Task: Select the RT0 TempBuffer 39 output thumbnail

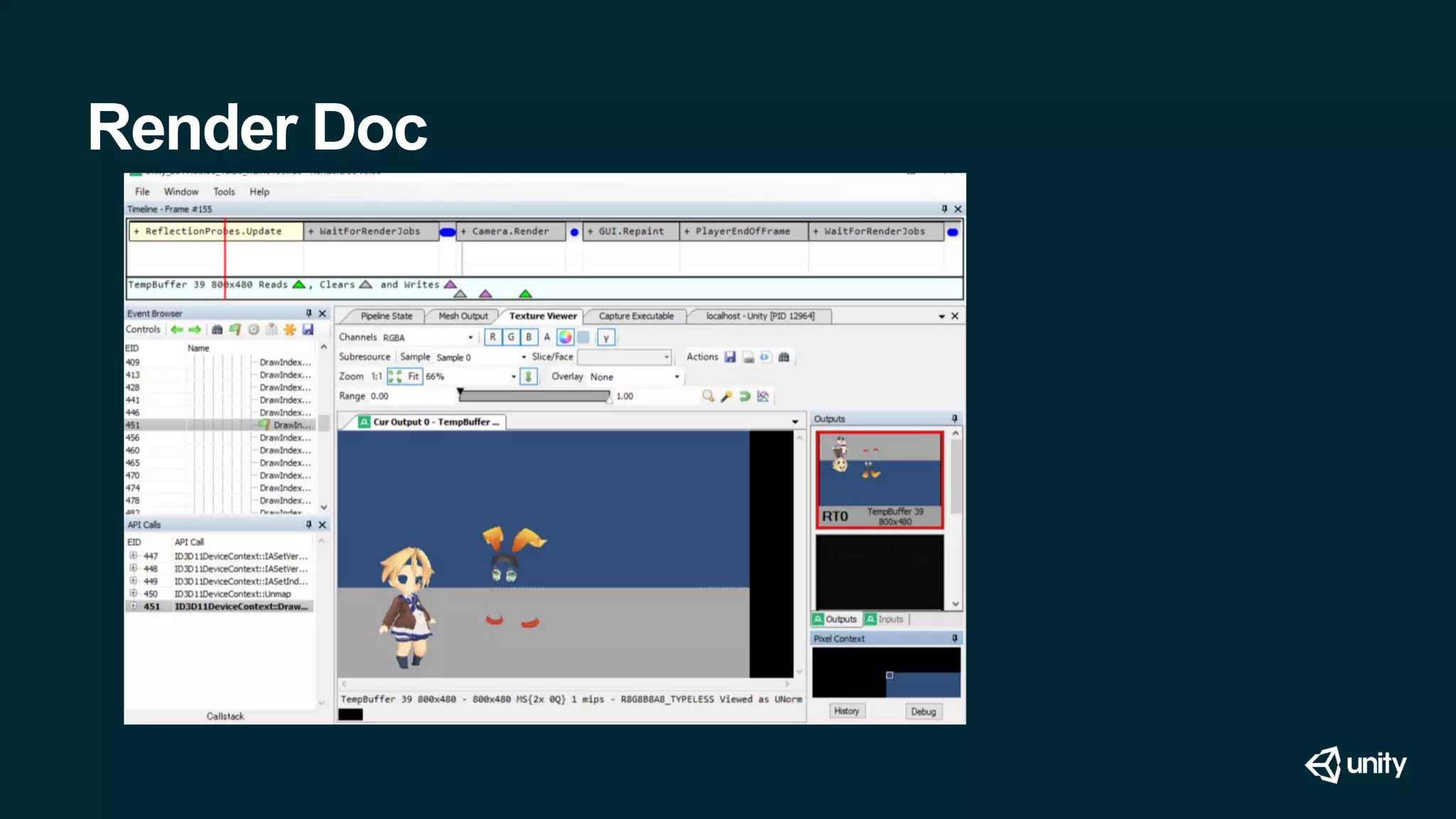Action: (879, 479)
